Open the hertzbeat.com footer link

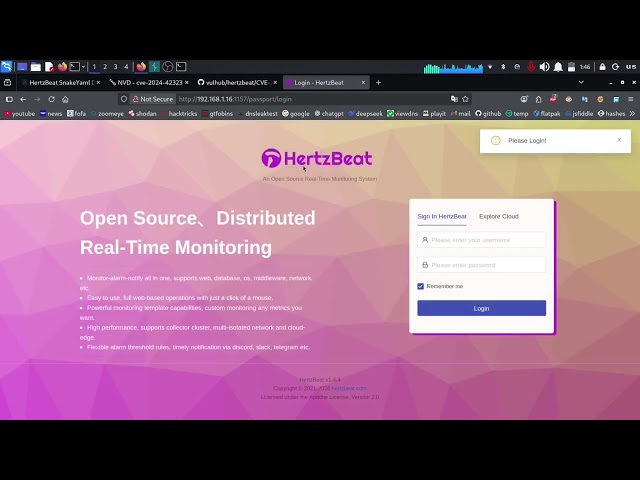point(349,388)
